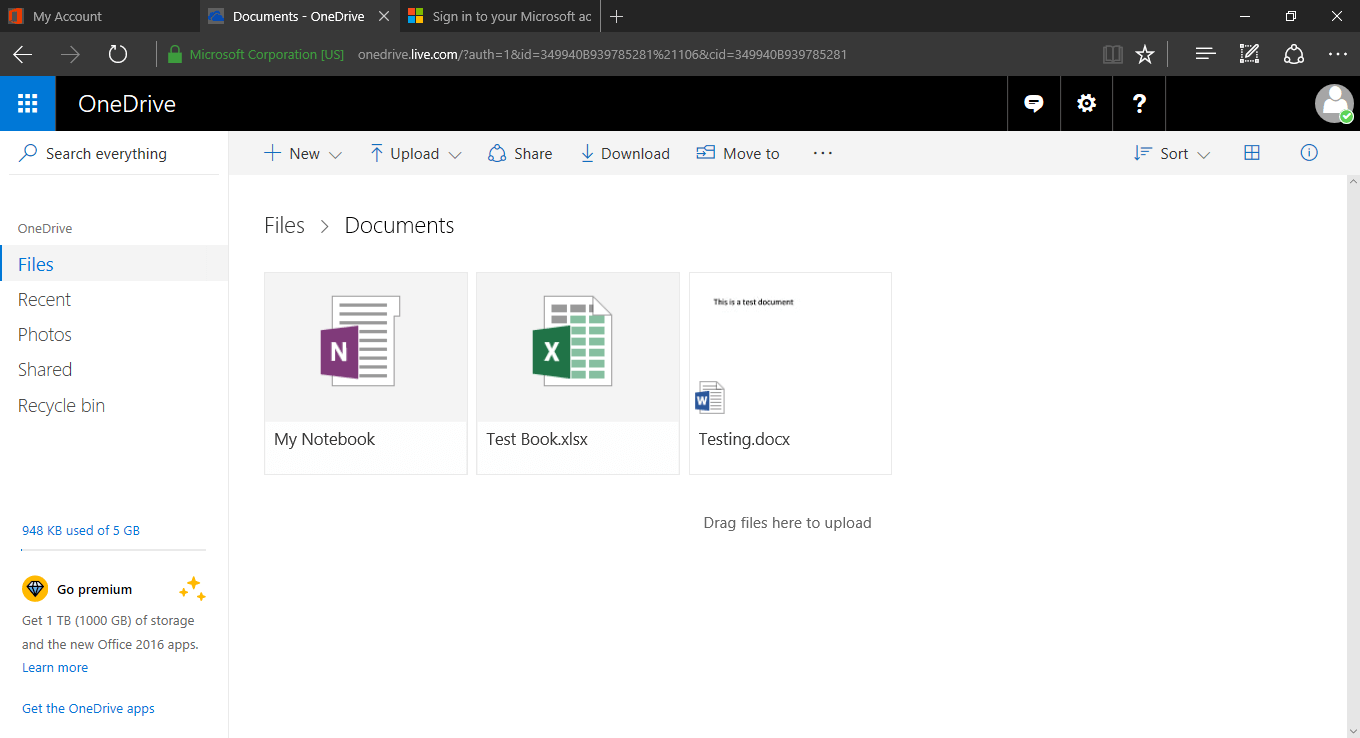Switch to tiles view layout icon
Viewport: 1360px width, 738px height.
(1251, 153)
